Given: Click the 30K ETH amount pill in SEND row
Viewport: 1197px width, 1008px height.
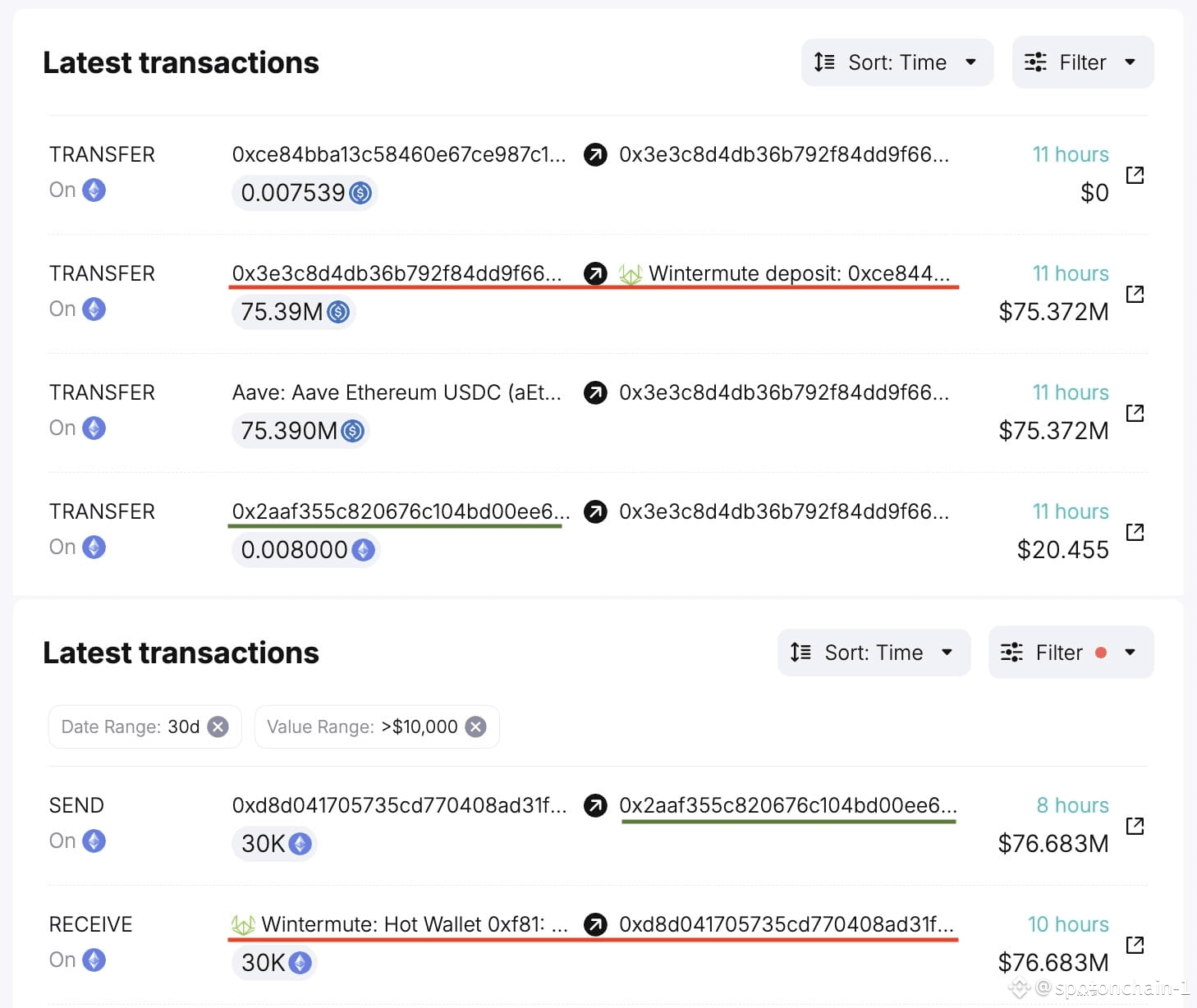Looking at the screenshot, I should click(x=275, y=844).
